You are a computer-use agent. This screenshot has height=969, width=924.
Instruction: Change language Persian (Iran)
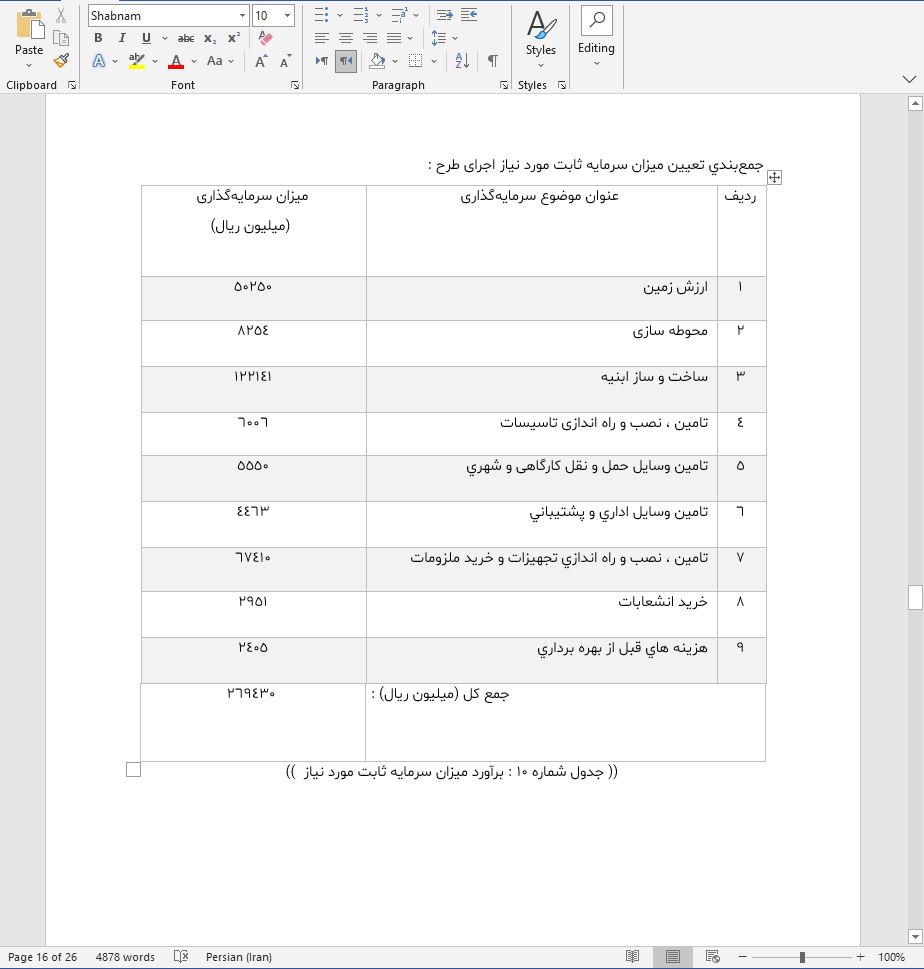click(239, 957)
